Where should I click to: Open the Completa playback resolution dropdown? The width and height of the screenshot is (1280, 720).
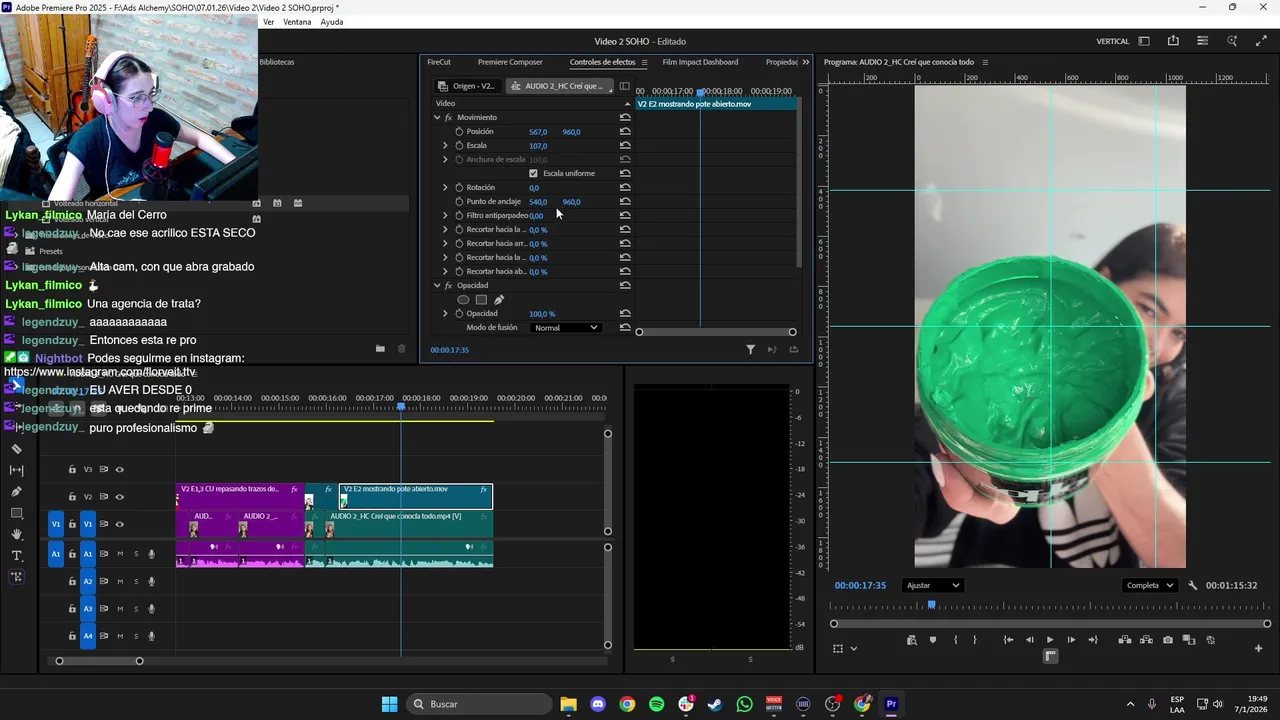tap(1148, 586)
